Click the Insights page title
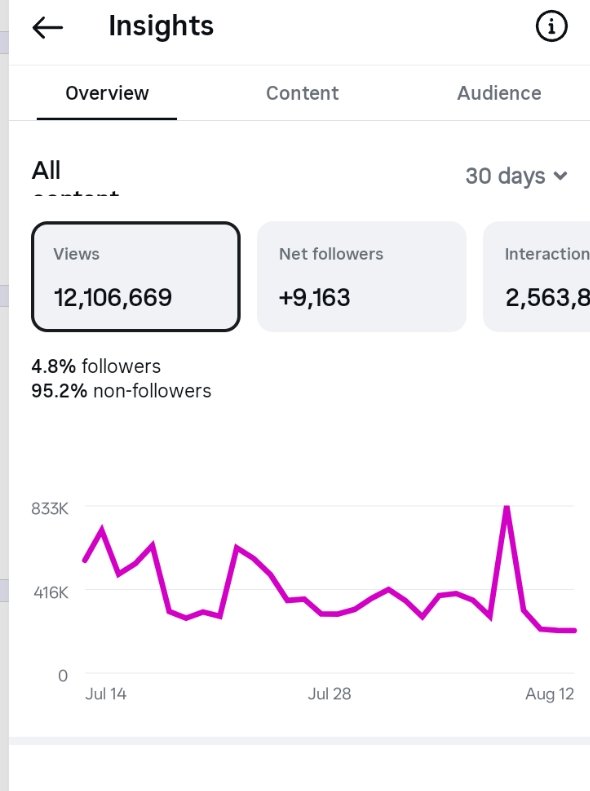The width and height of the screenshot is (590, 791). [x=161, y=26]
